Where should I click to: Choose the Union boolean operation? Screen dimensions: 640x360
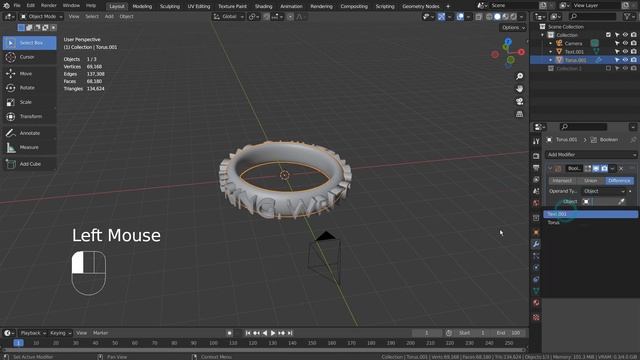[x=591, y=181]
